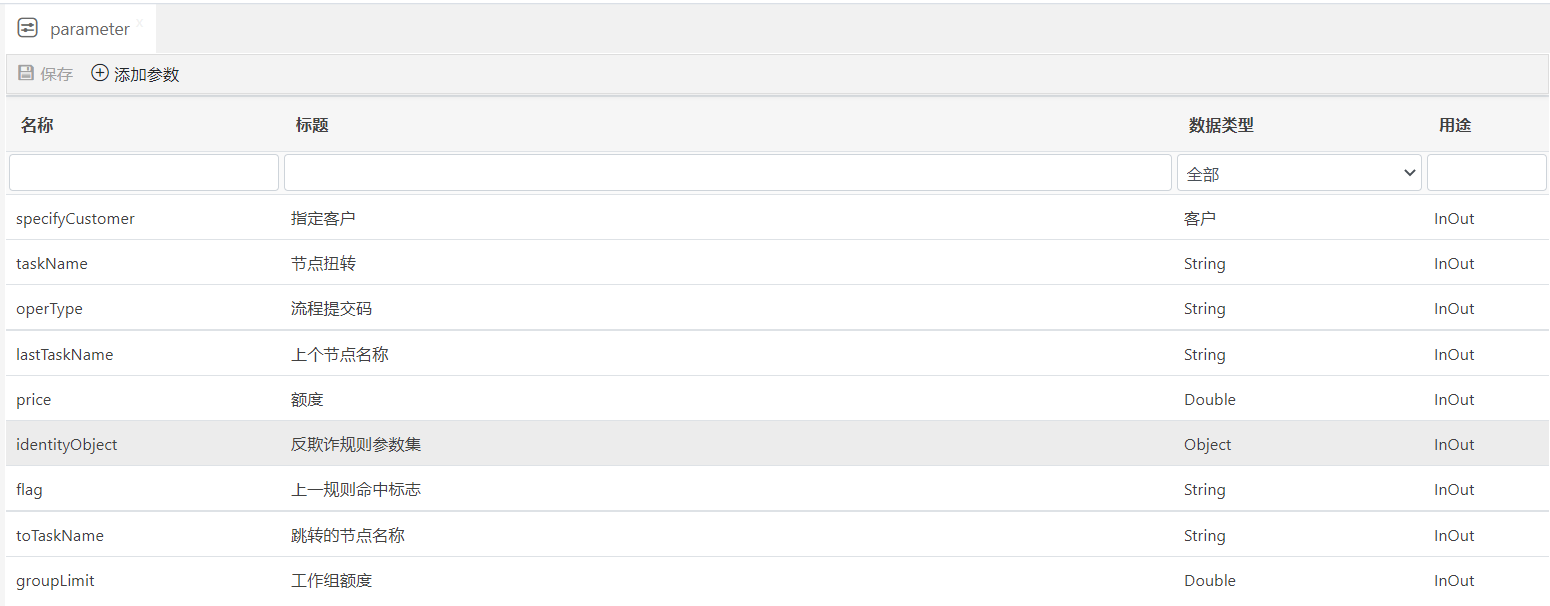Select the toTaskName parameter row
This screenshot has height=606, width=1550.
[60, 536]
